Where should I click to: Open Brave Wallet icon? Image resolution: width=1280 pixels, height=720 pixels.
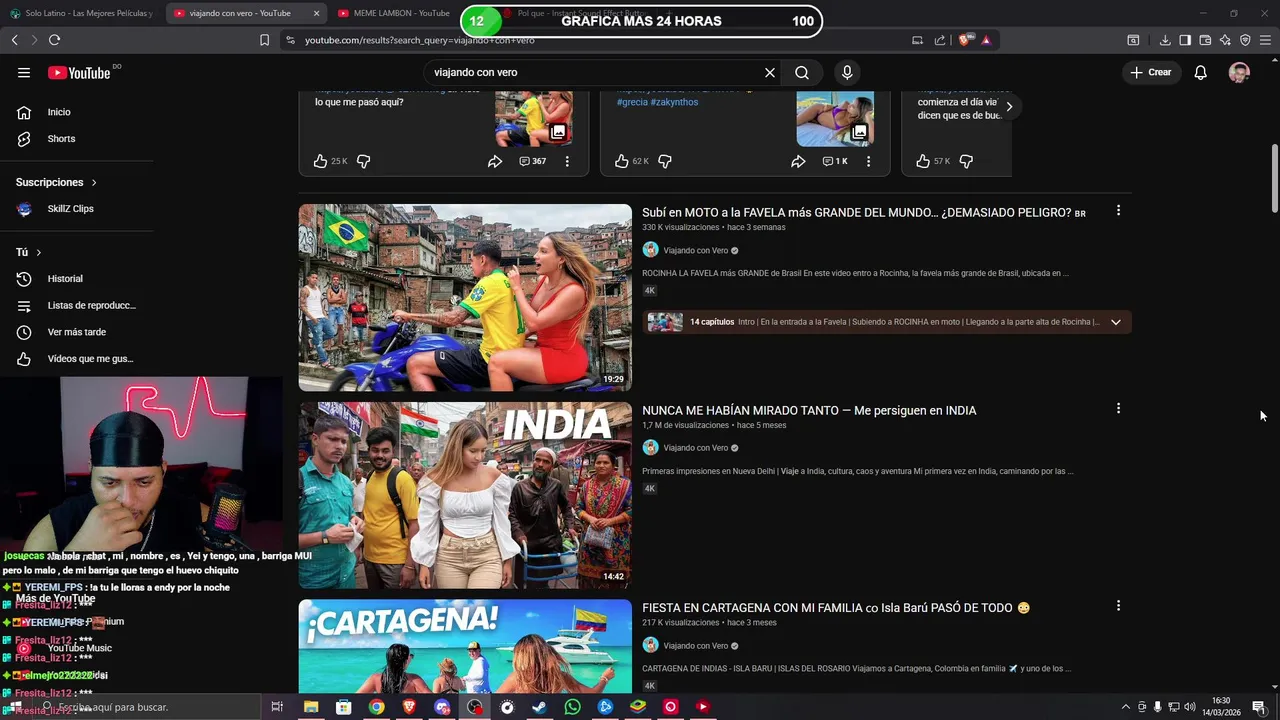point(1205,40)
